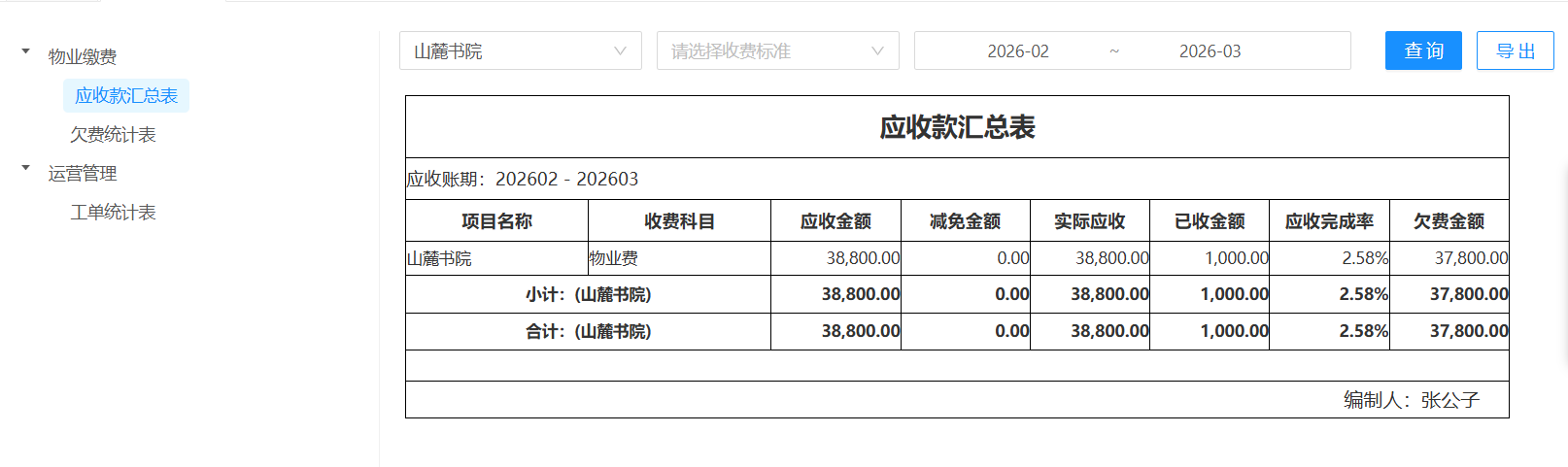The image size is (1568, 467).
Task: Click the 收费标准 dropdown chevron icon
Action: point(877,51)
